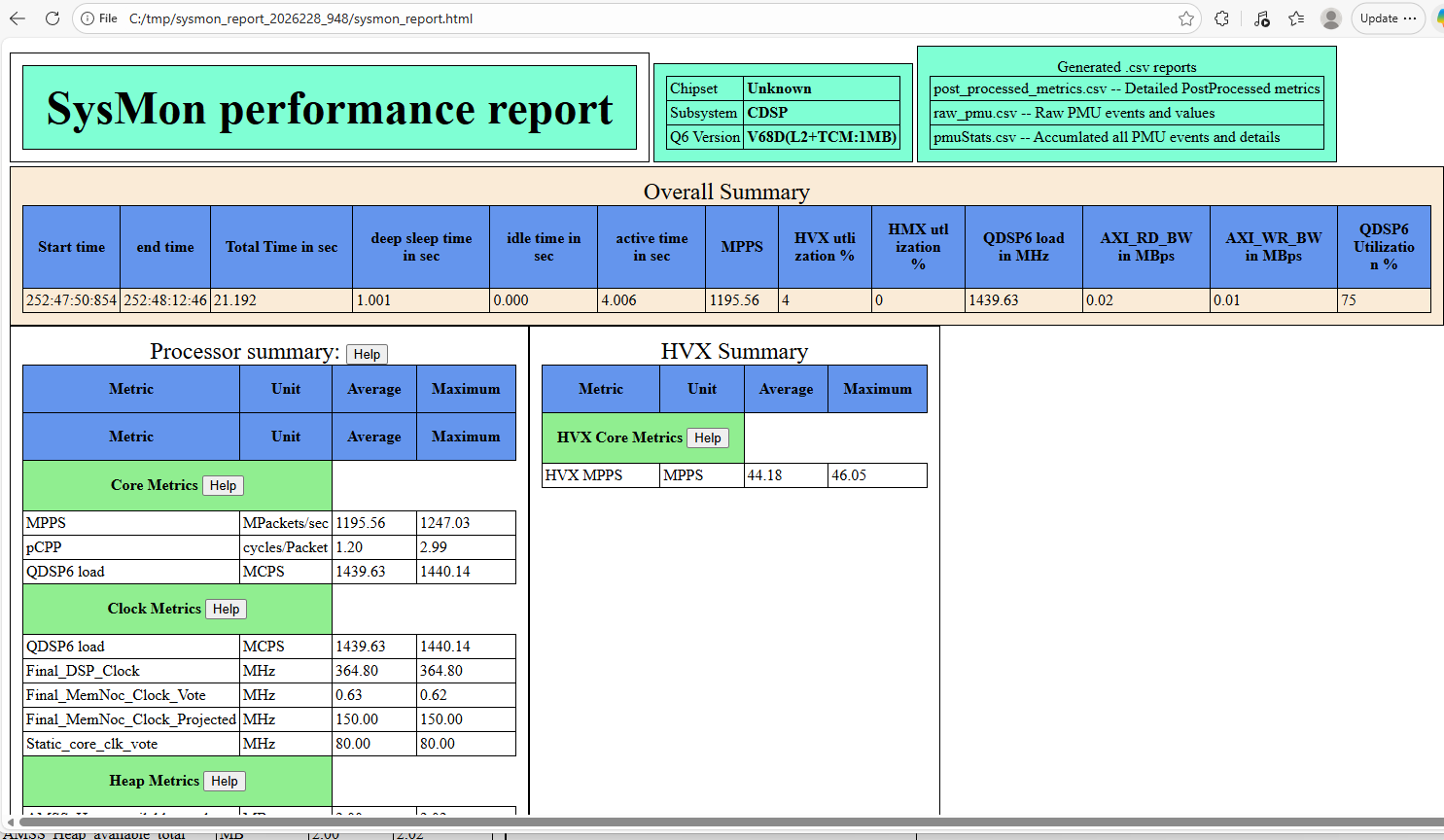Open Help for HVX Core Metrics
The image size is (1444, 840).
707,437
